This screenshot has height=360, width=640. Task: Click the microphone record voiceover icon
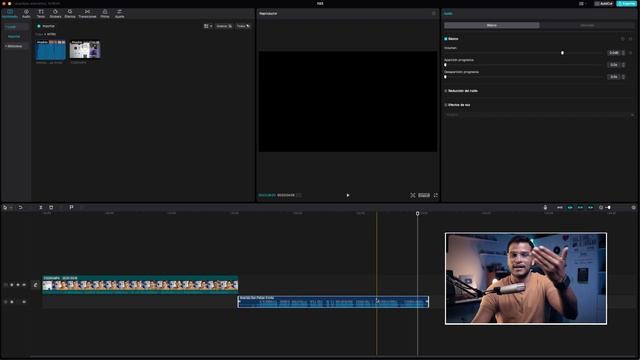point(545,208)
